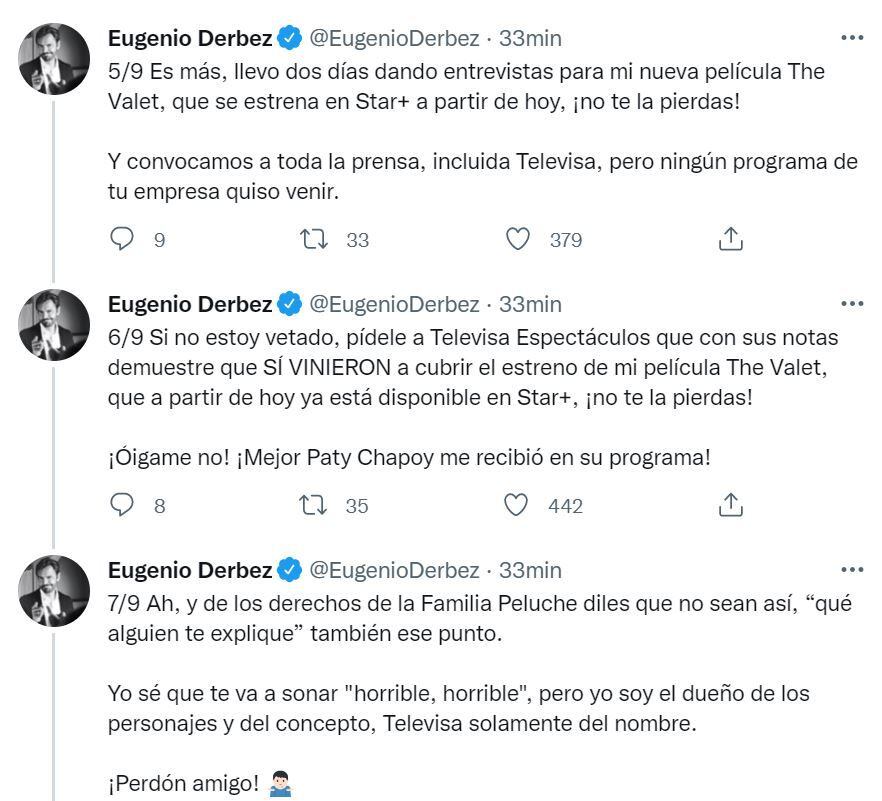Click the profile avatar on the 5/9 tweet
Viewport: 882px width, 801px height.
55,58
